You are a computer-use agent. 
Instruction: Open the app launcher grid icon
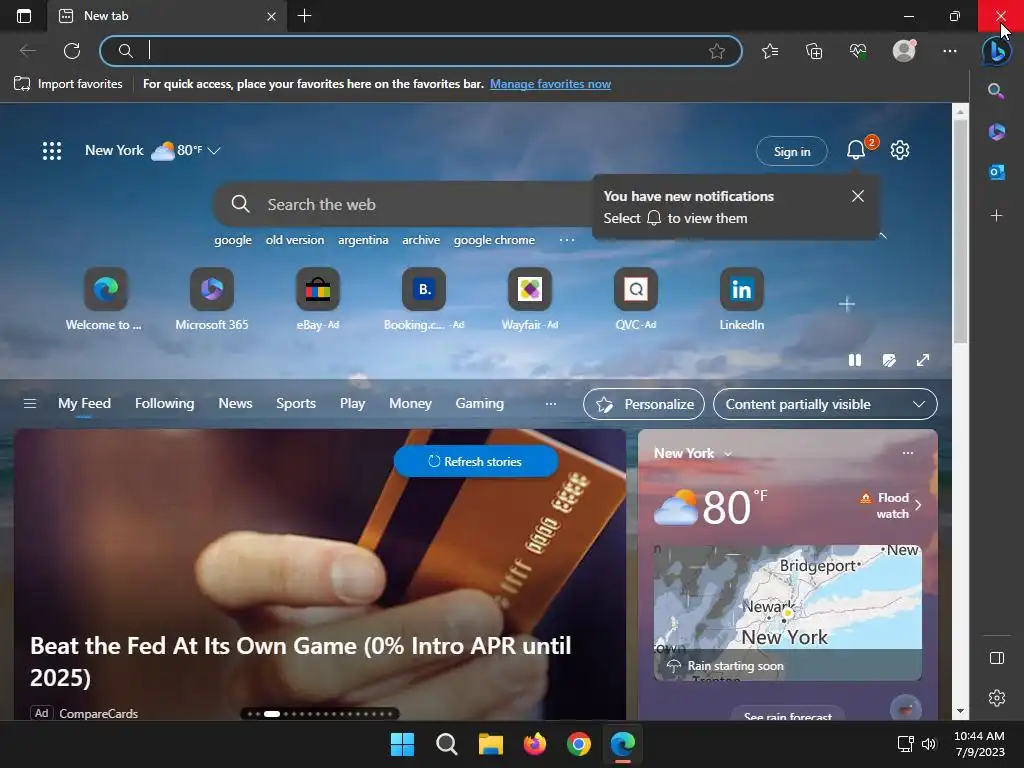pyautogui.click(x=52, y=151)
